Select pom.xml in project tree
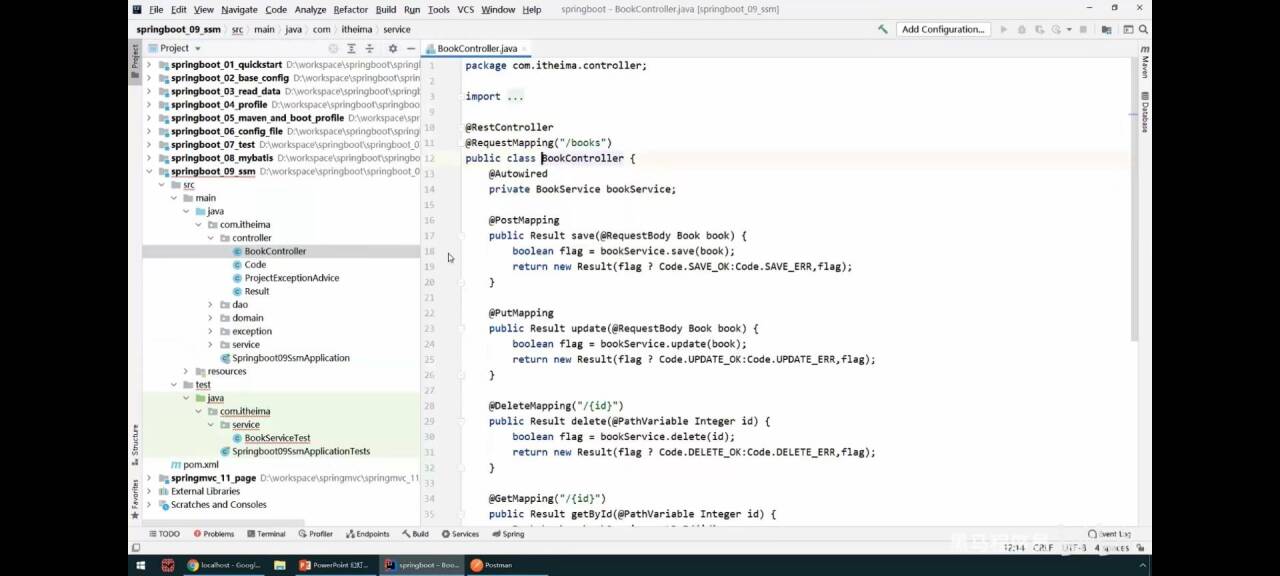Screen dimensions: 1280x576 (201, 465)
